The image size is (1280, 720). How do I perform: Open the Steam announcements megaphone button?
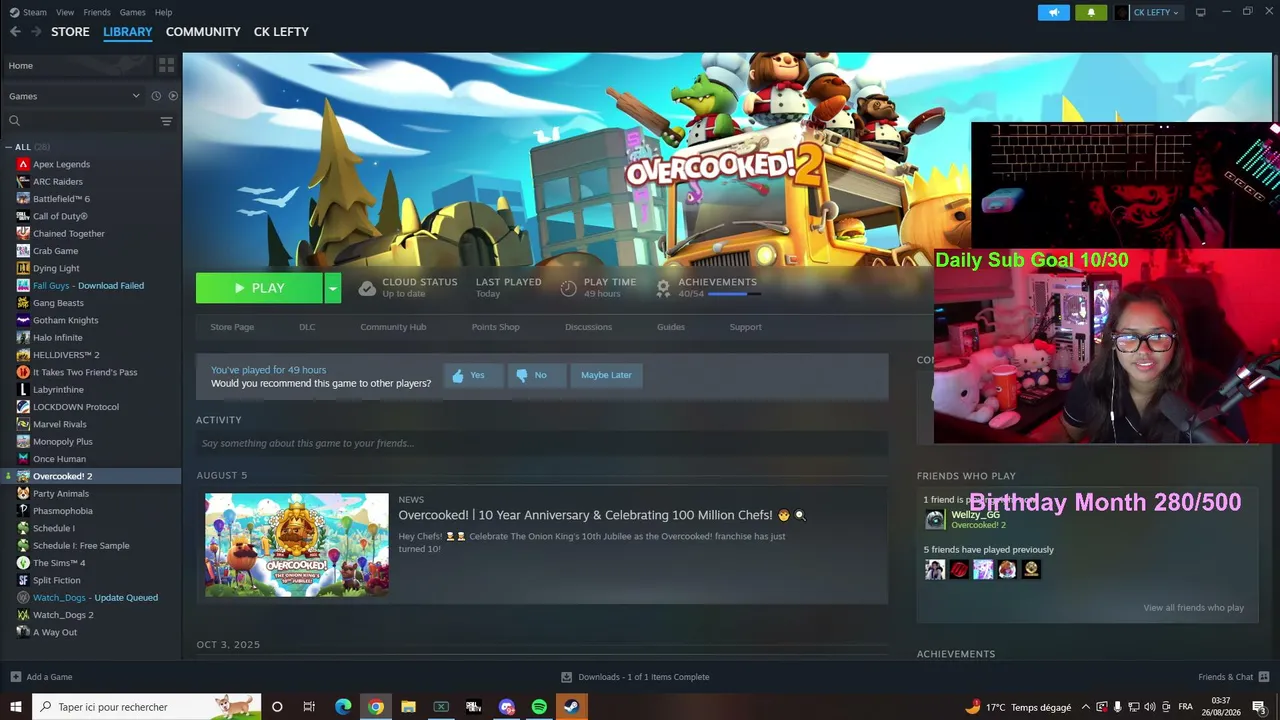[x=1053, y=12]
